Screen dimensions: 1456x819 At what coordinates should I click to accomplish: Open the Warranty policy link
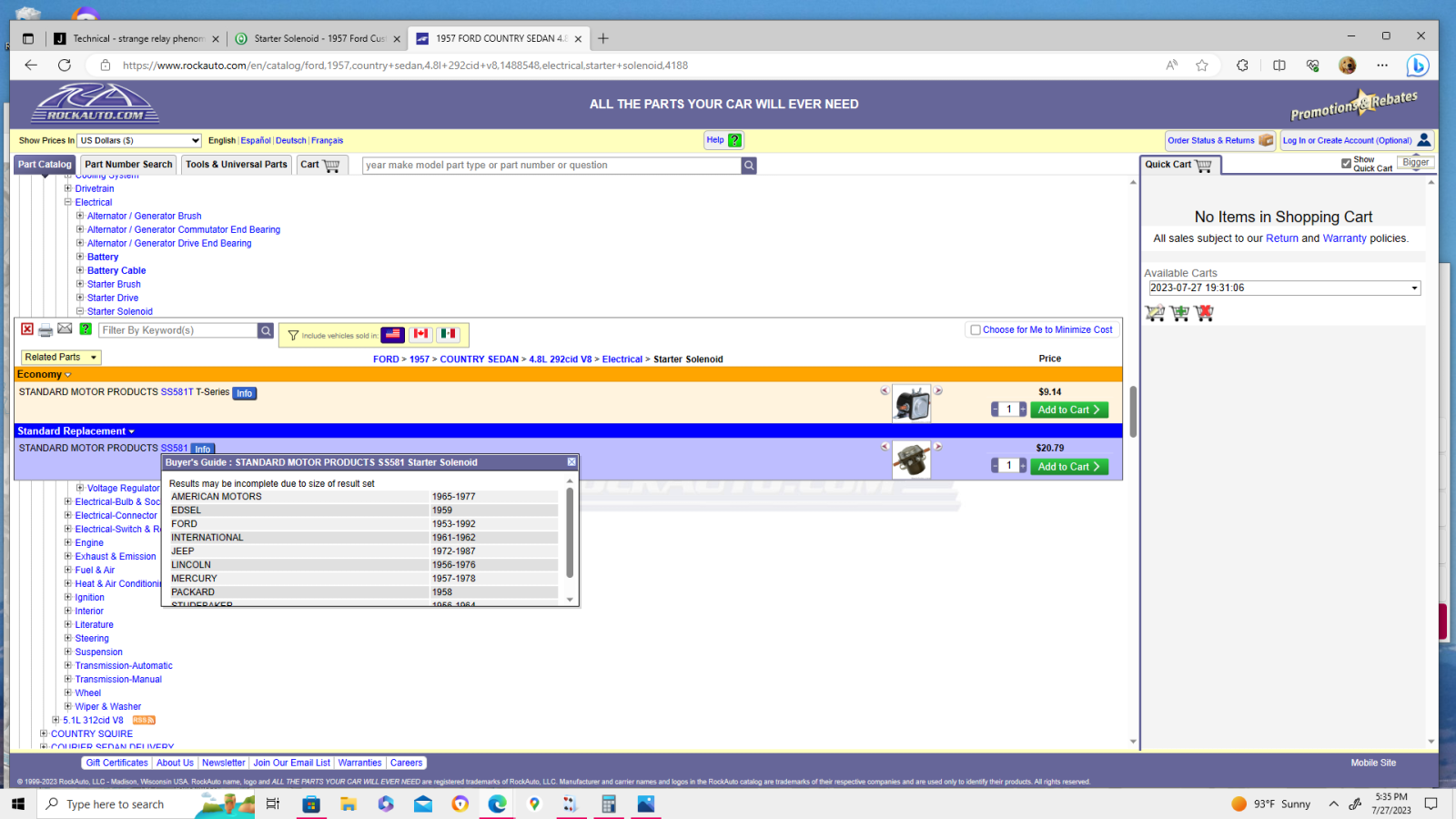pyautogui.click(x=1344, y=238)
